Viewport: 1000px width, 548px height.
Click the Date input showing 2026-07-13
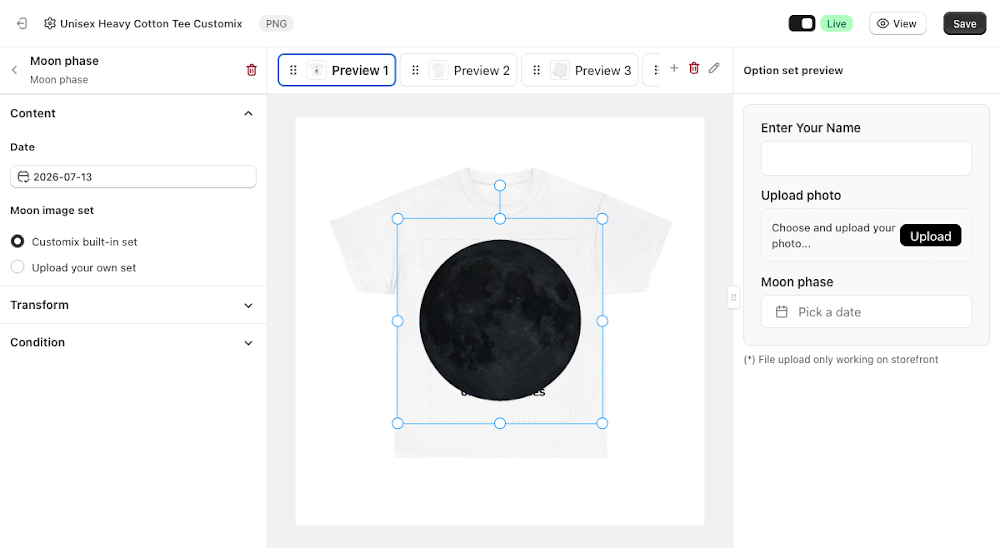pyautogui.click(x=133, y=177)
